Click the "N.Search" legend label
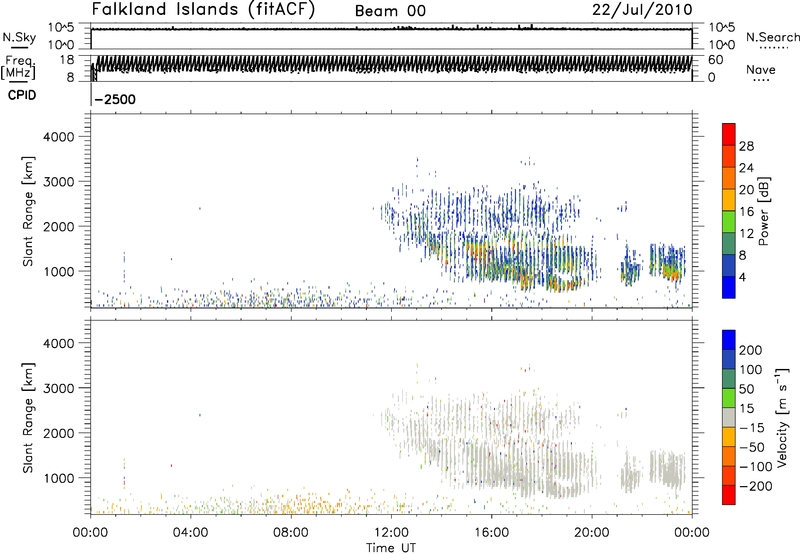Image resolution: width=800 pixels, height=554 pixels. [773, 37]
